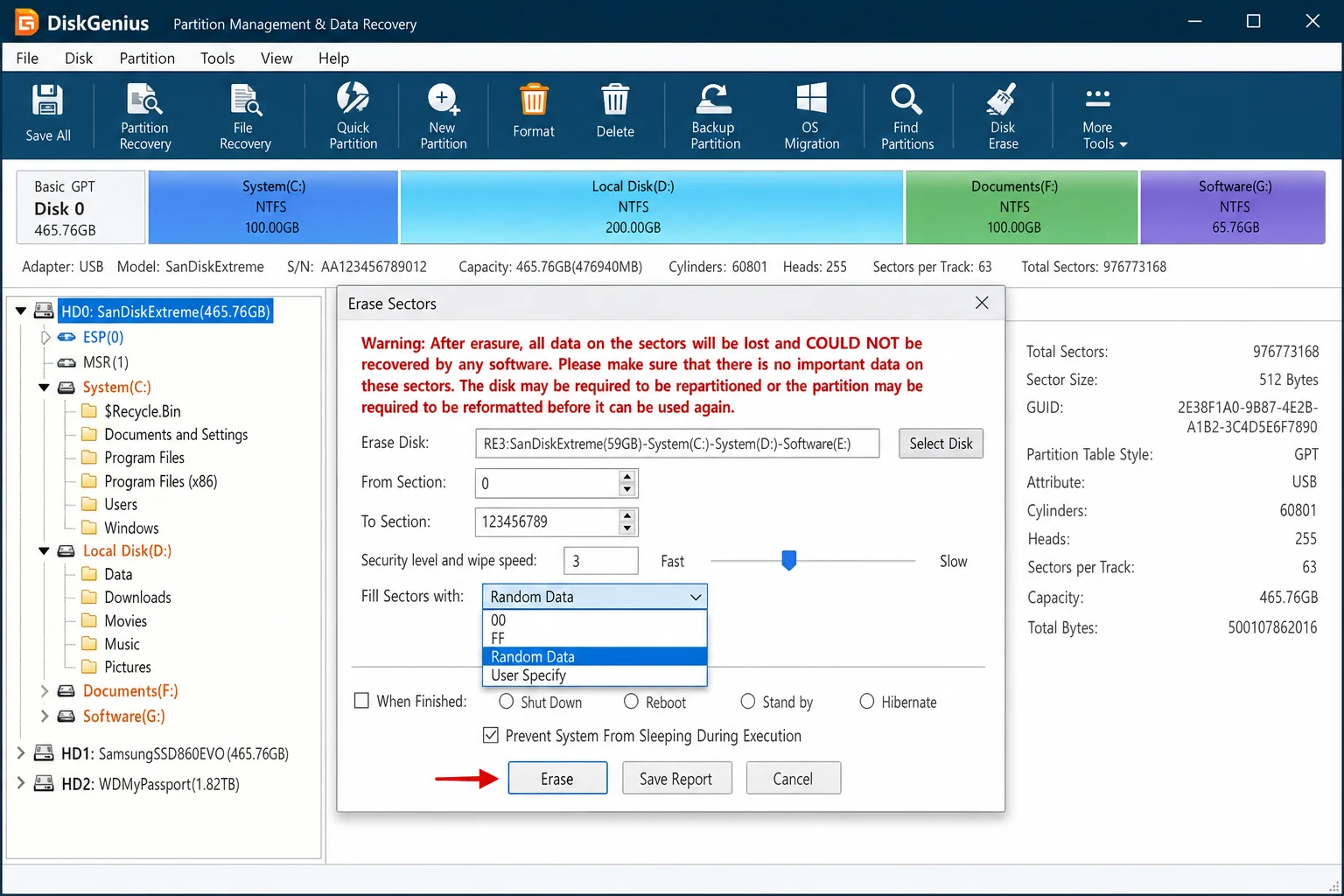
Task: Expand the HD1 SamsungSSD860EVO node
Action: (x=20, y=753)
